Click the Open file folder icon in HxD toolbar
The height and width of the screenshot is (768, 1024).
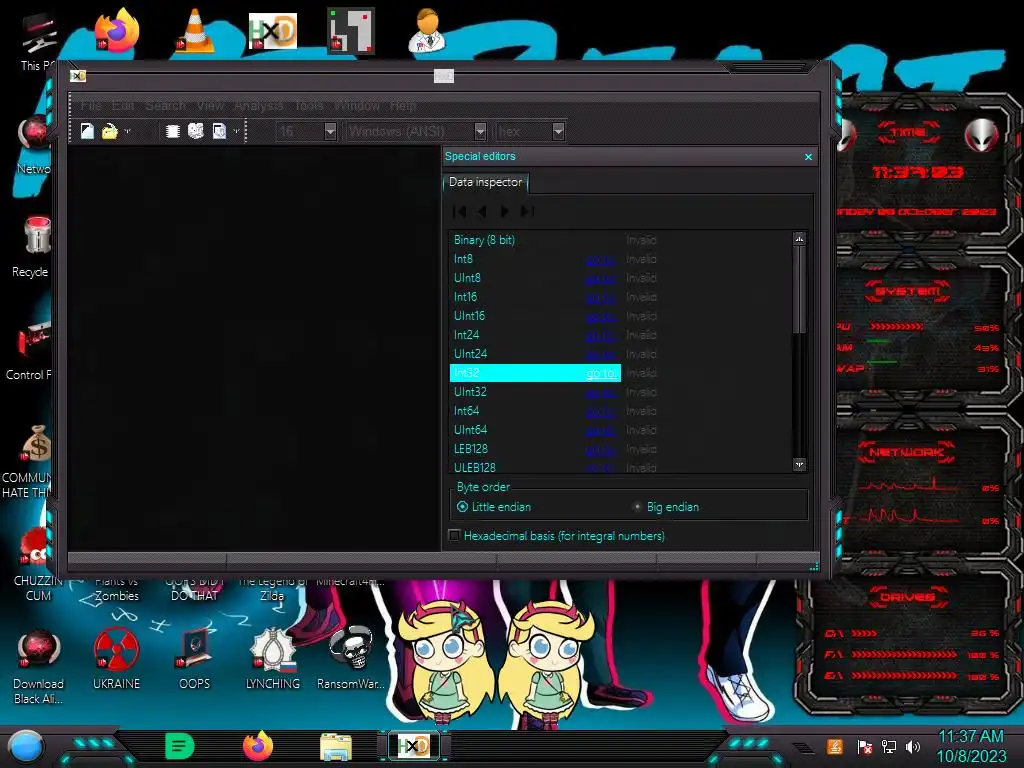tap(110, 131)
